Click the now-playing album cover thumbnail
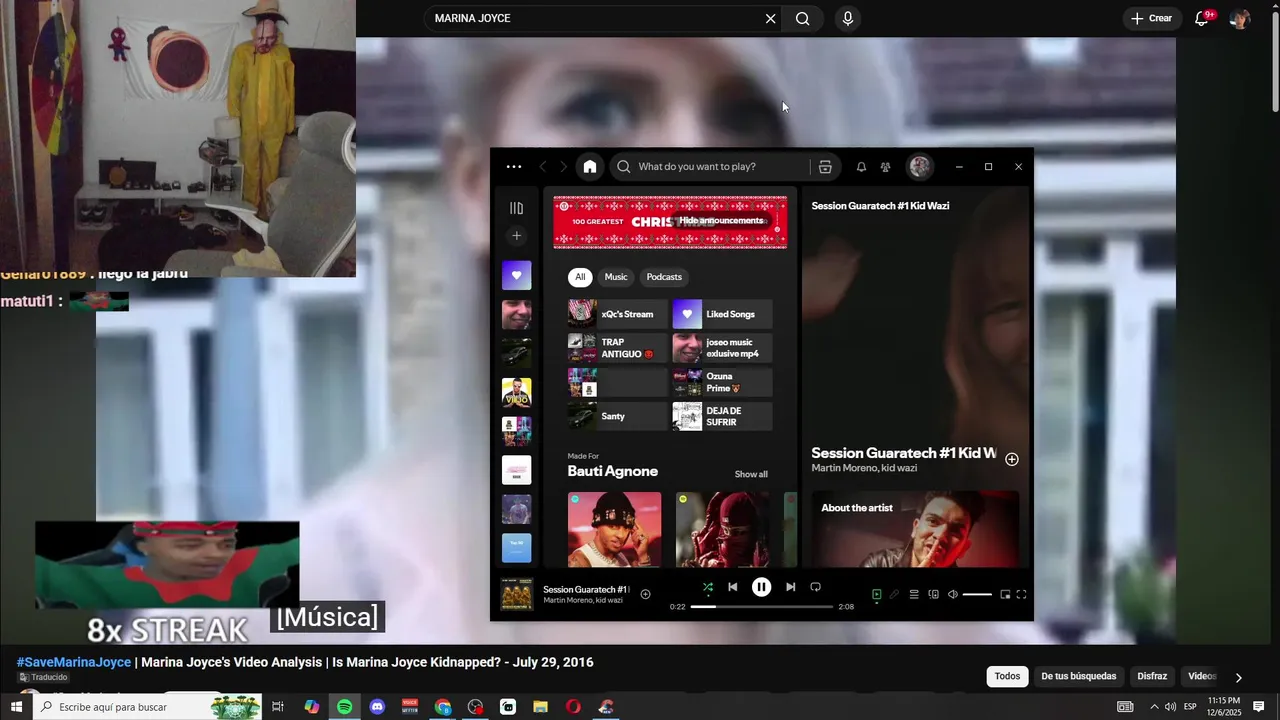Viewport: 1280px width, 720px height. pos(517,594)
